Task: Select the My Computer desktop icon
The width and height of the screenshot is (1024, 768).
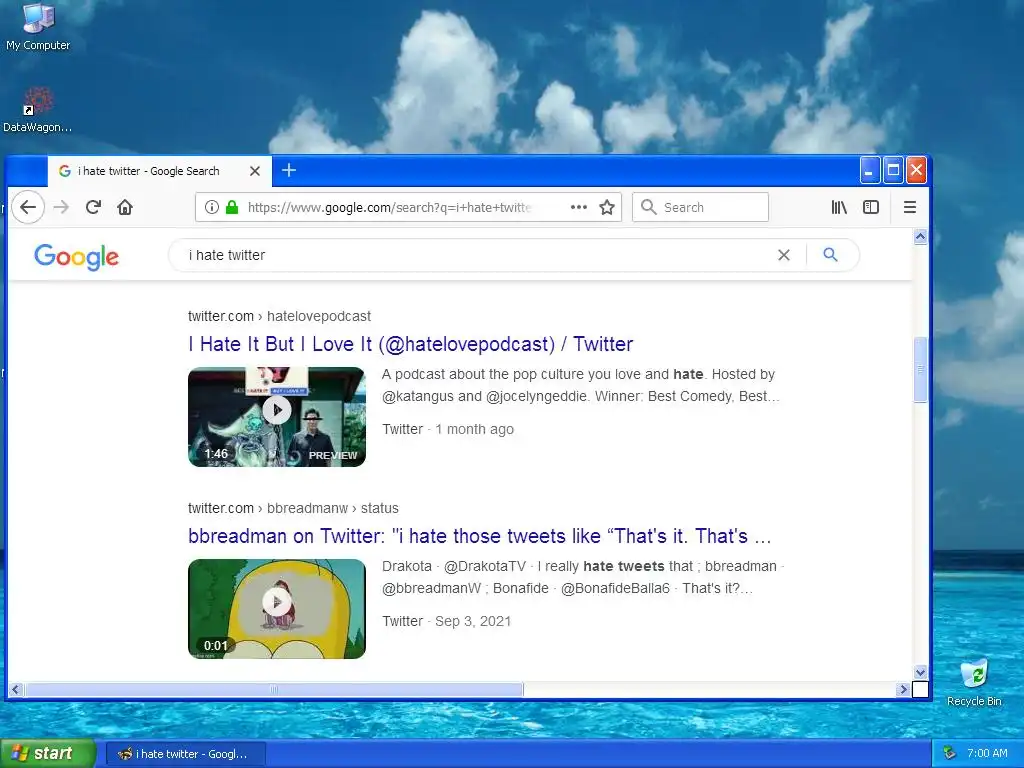Action: [38, 27]
